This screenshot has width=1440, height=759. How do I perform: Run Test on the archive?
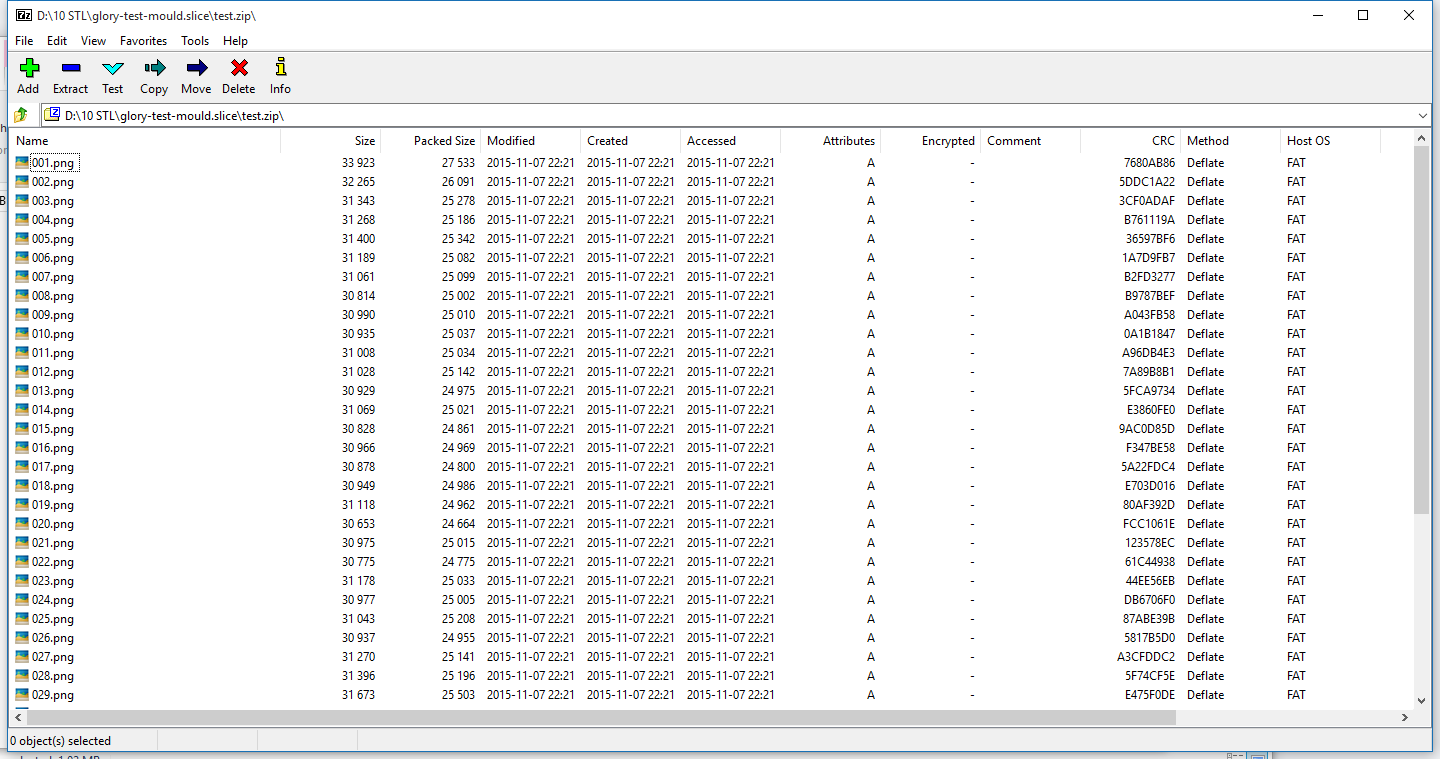(x=113, y=68)
